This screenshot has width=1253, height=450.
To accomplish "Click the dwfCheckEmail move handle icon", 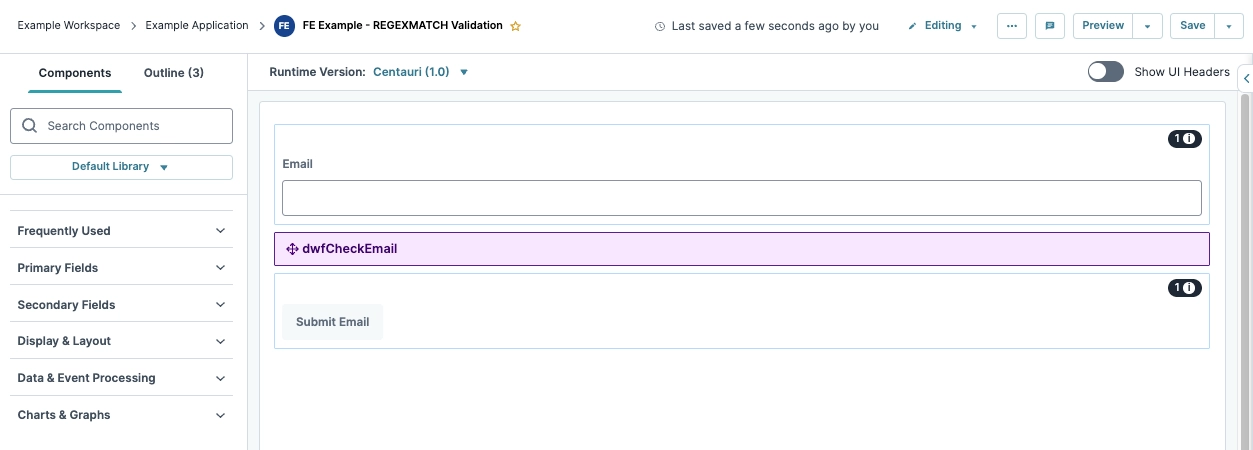I will coord(292,249).
